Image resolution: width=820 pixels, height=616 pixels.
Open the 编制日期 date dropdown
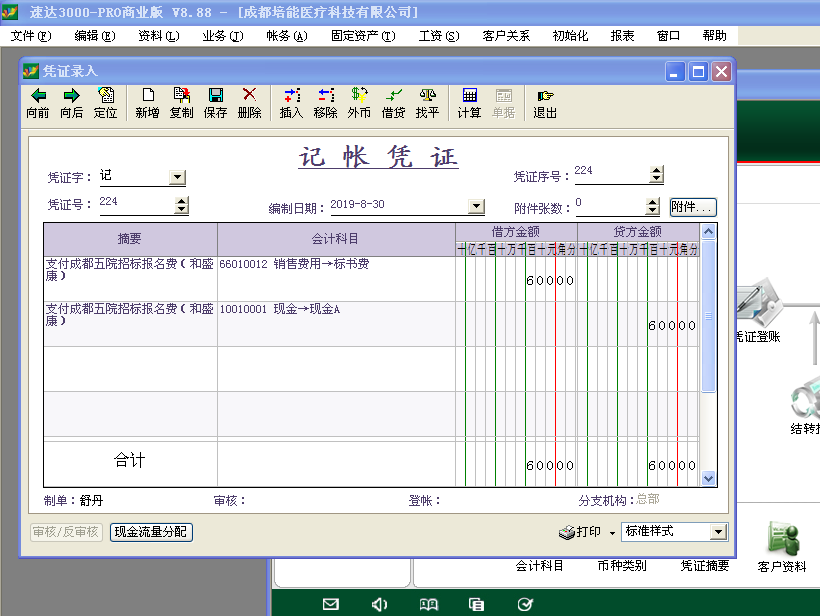(476, 206)
